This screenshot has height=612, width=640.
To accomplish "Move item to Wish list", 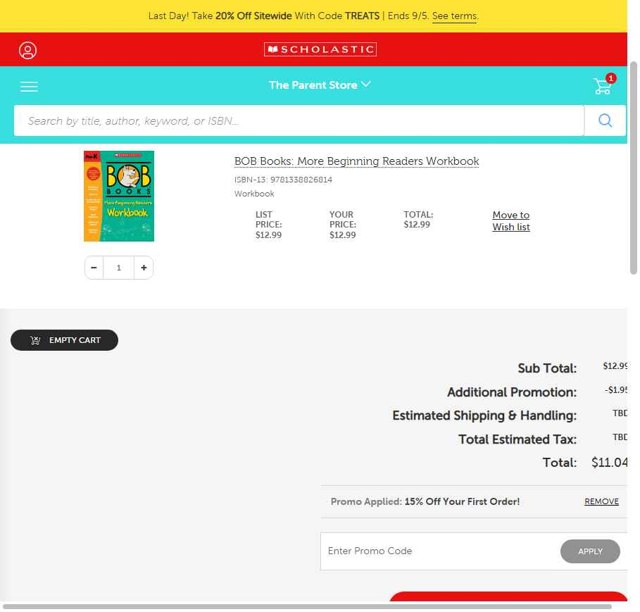I will (511, 221).
